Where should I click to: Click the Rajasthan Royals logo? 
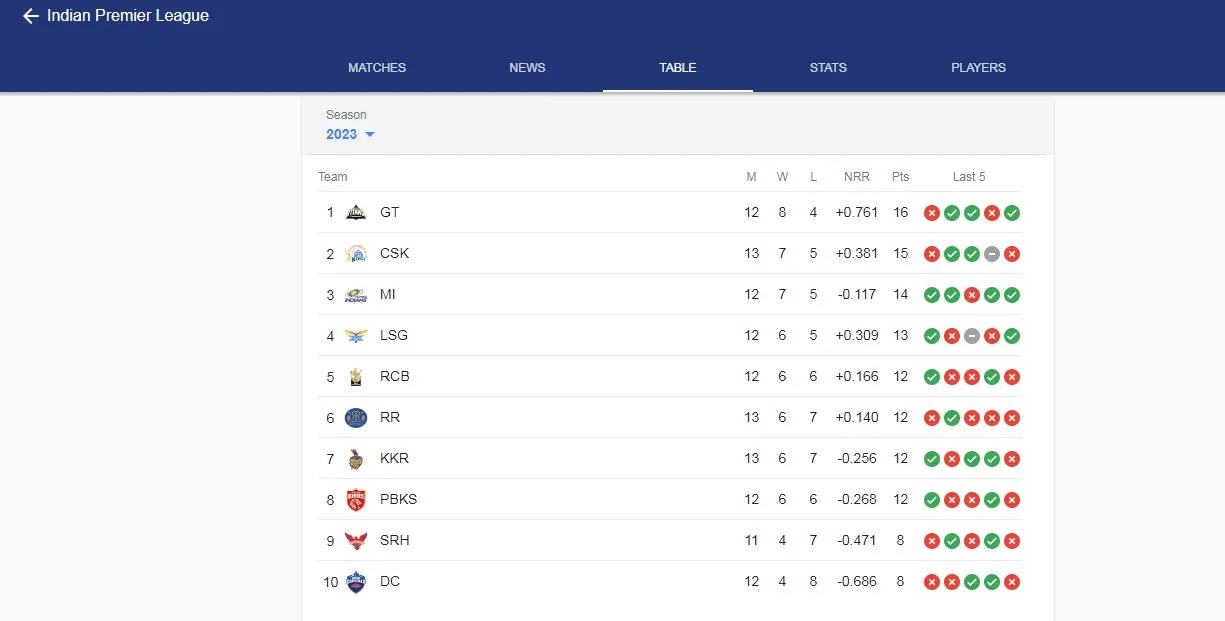356,418
